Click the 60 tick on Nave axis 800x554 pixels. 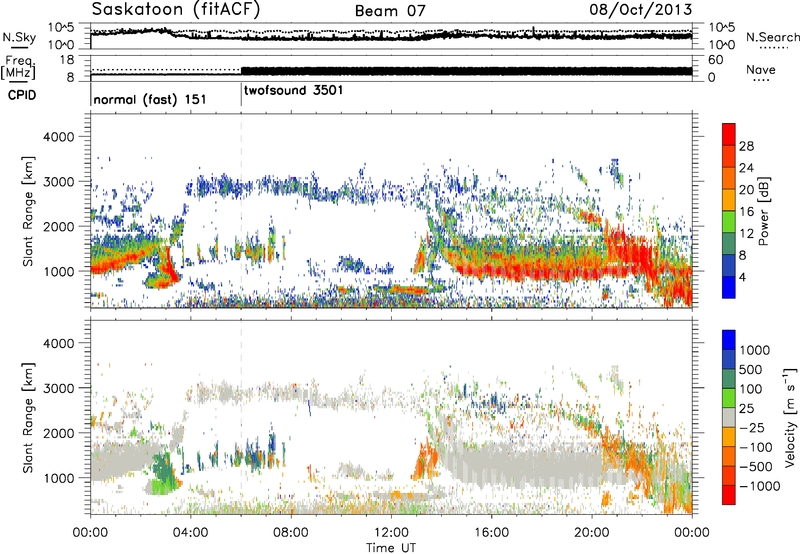(x=715, y=60)
